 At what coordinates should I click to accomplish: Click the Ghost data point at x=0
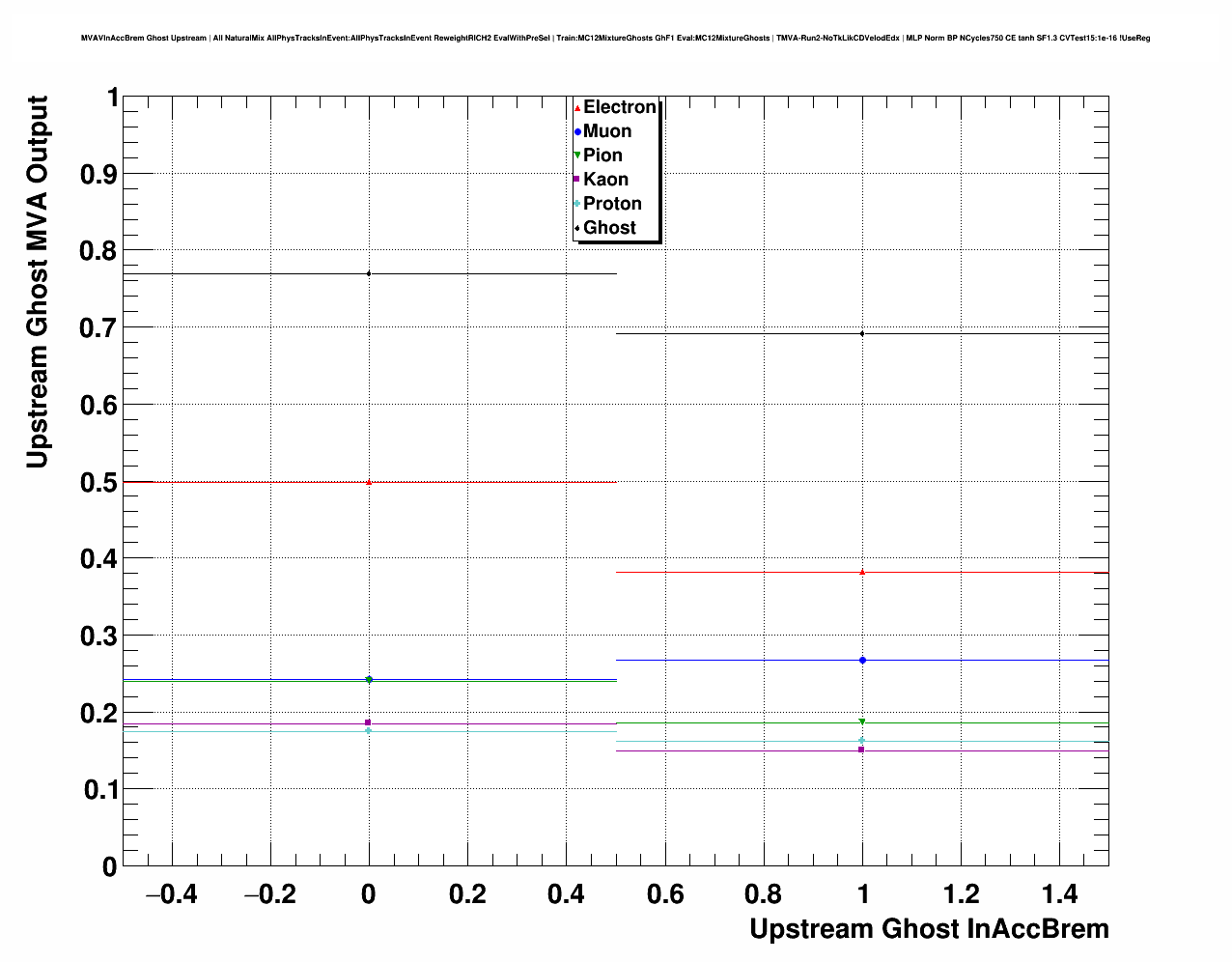[x=369, y=274]
